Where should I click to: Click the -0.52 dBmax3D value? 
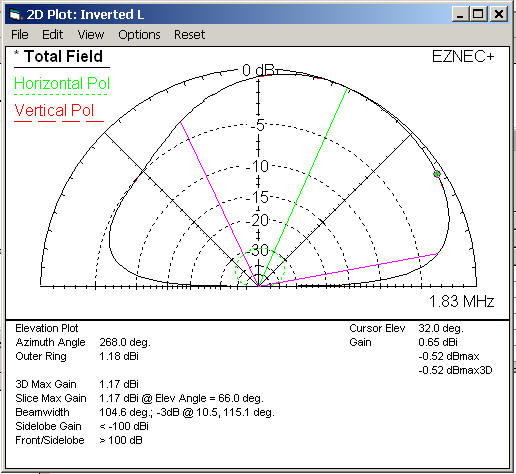coord(455,370)
